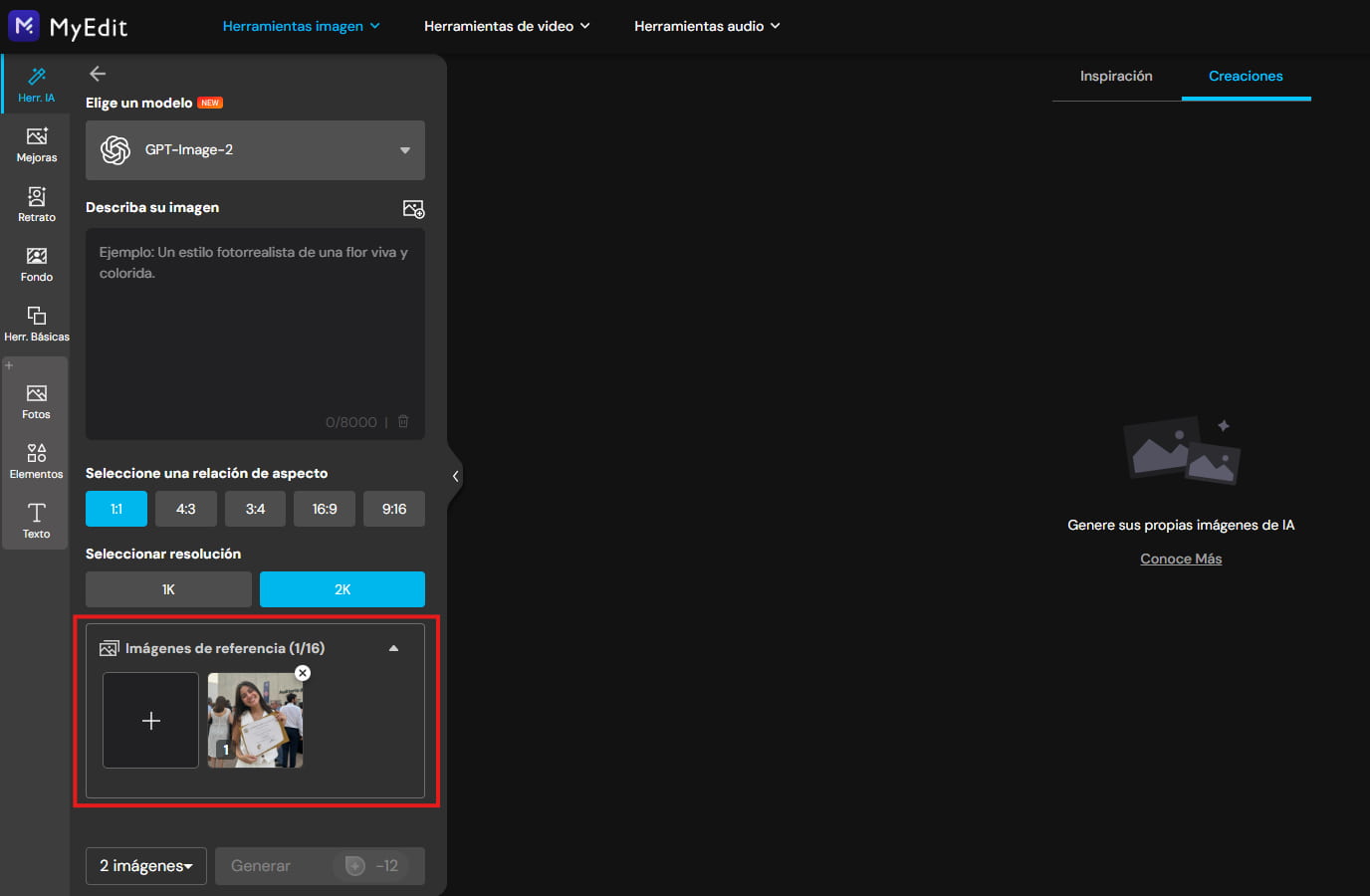Open the Herramientas de video menu
The width and height of the screenshot is (1370, 896).
coord(507,26)
